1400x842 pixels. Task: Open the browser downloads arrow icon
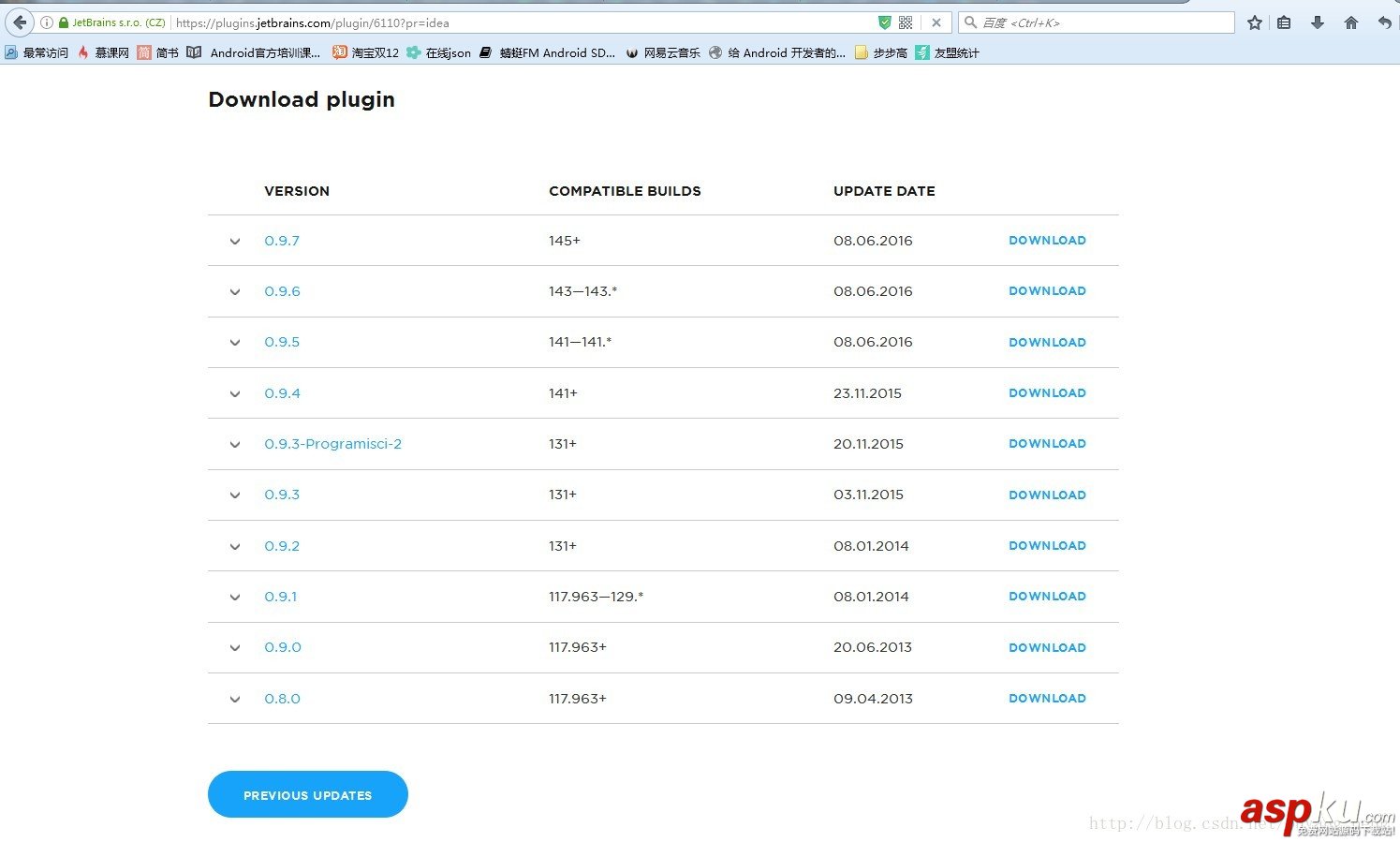[1318, 22]
